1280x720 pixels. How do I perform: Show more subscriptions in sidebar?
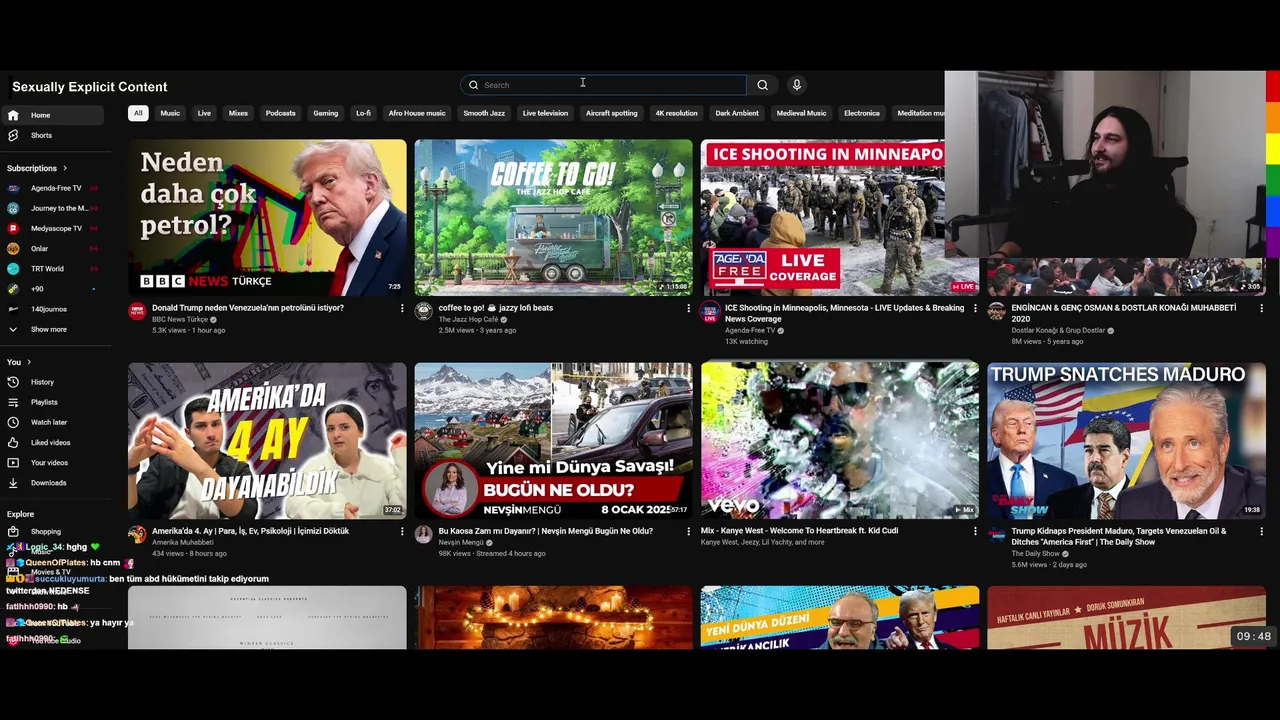coord(48,329)
